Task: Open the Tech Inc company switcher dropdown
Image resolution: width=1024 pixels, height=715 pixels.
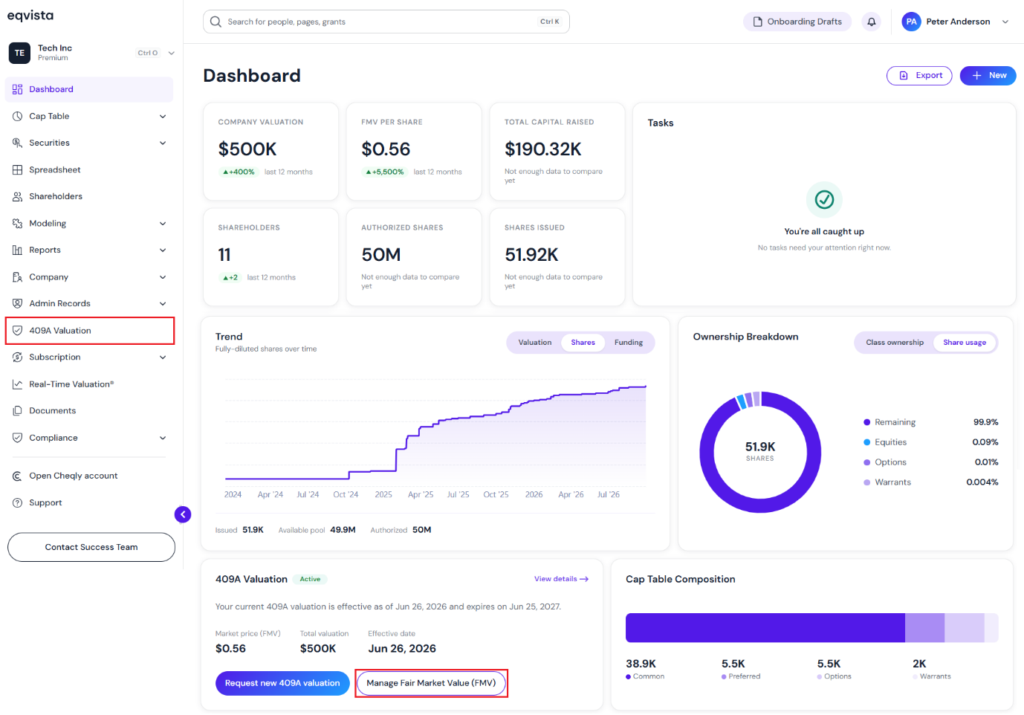Action: (171, 53)
